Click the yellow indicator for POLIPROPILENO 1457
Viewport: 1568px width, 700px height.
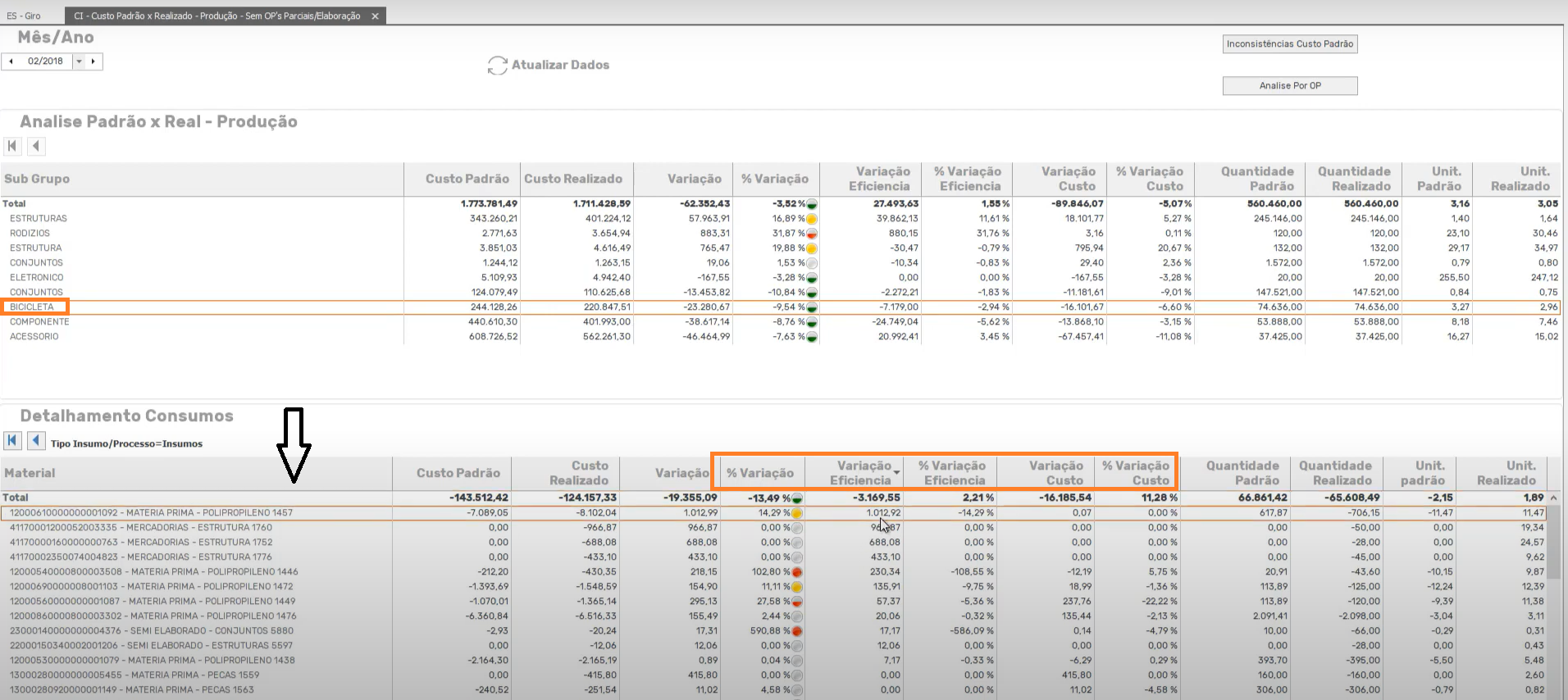point(797,513)
